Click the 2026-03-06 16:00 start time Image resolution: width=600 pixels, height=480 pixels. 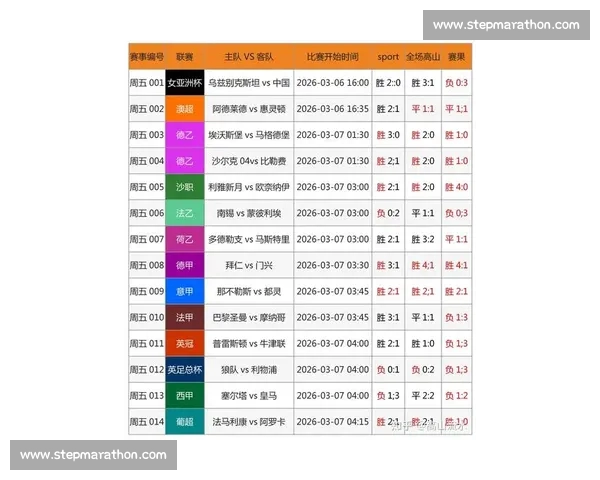333,83
